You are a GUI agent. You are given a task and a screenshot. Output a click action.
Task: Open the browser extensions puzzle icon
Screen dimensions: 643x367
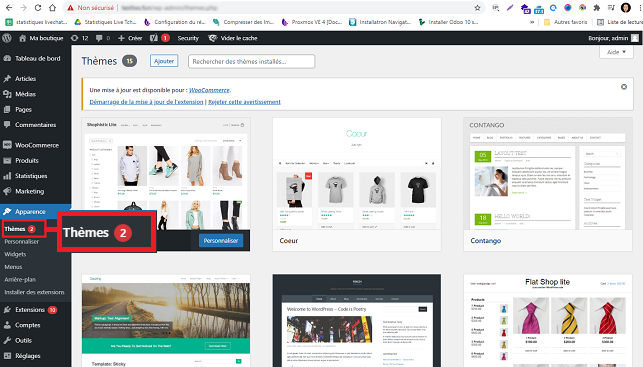pos(597,8)
